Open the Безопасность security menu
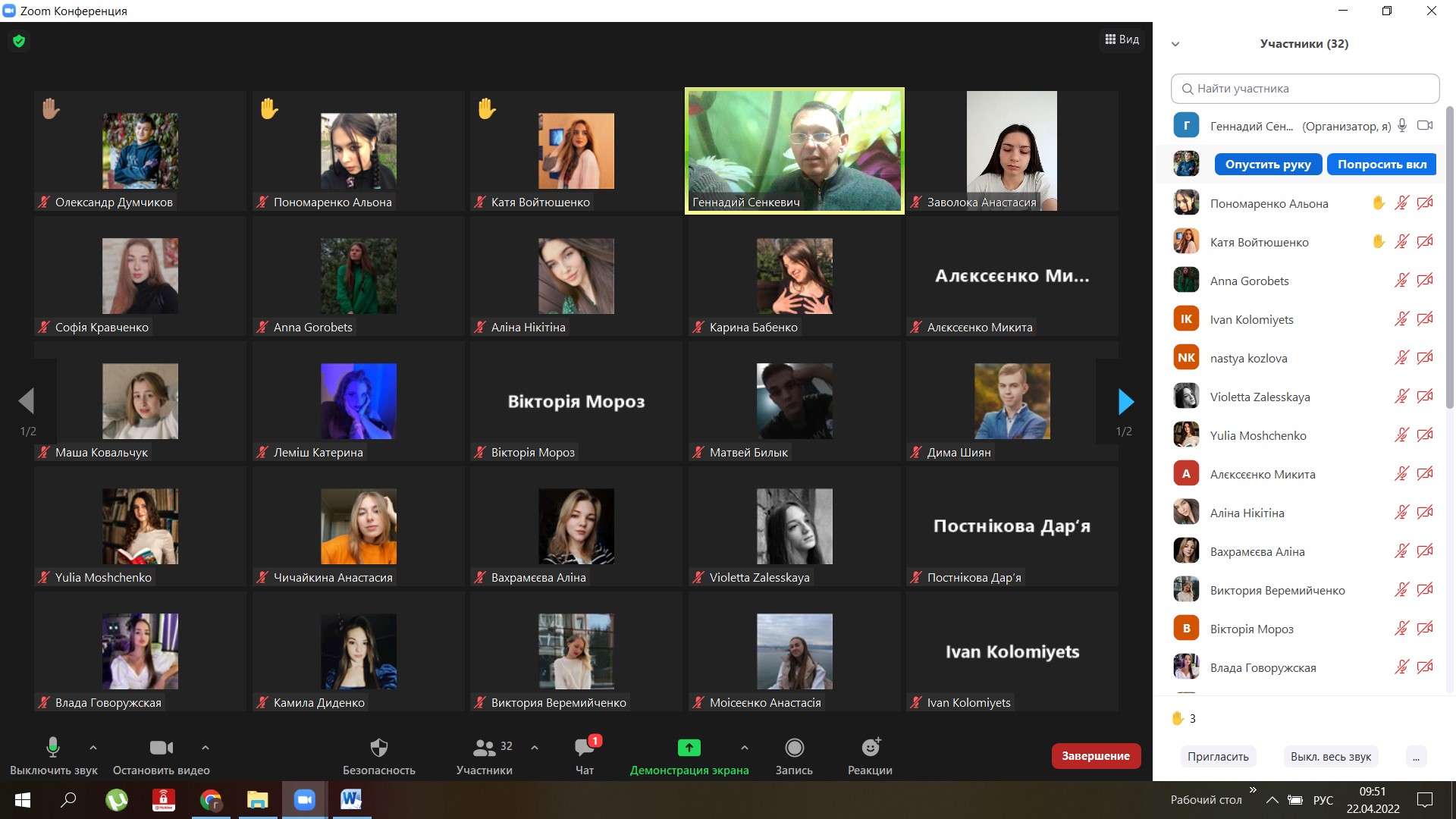The width and height of the screenshot is (1456, 819). [379, 756]
